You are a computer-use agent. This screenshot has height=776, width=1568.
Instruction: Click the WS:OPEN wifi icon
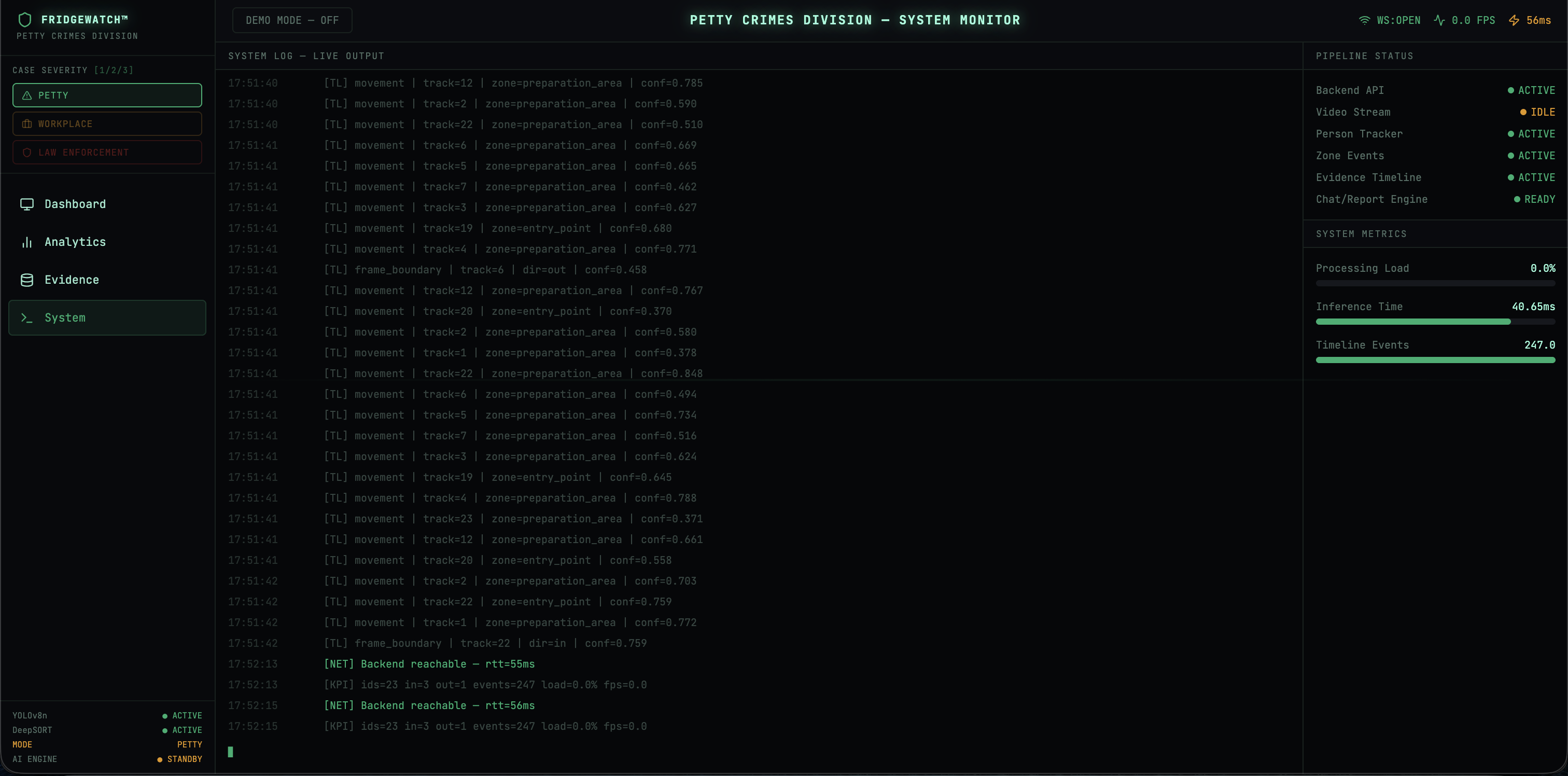(1364, 20)
